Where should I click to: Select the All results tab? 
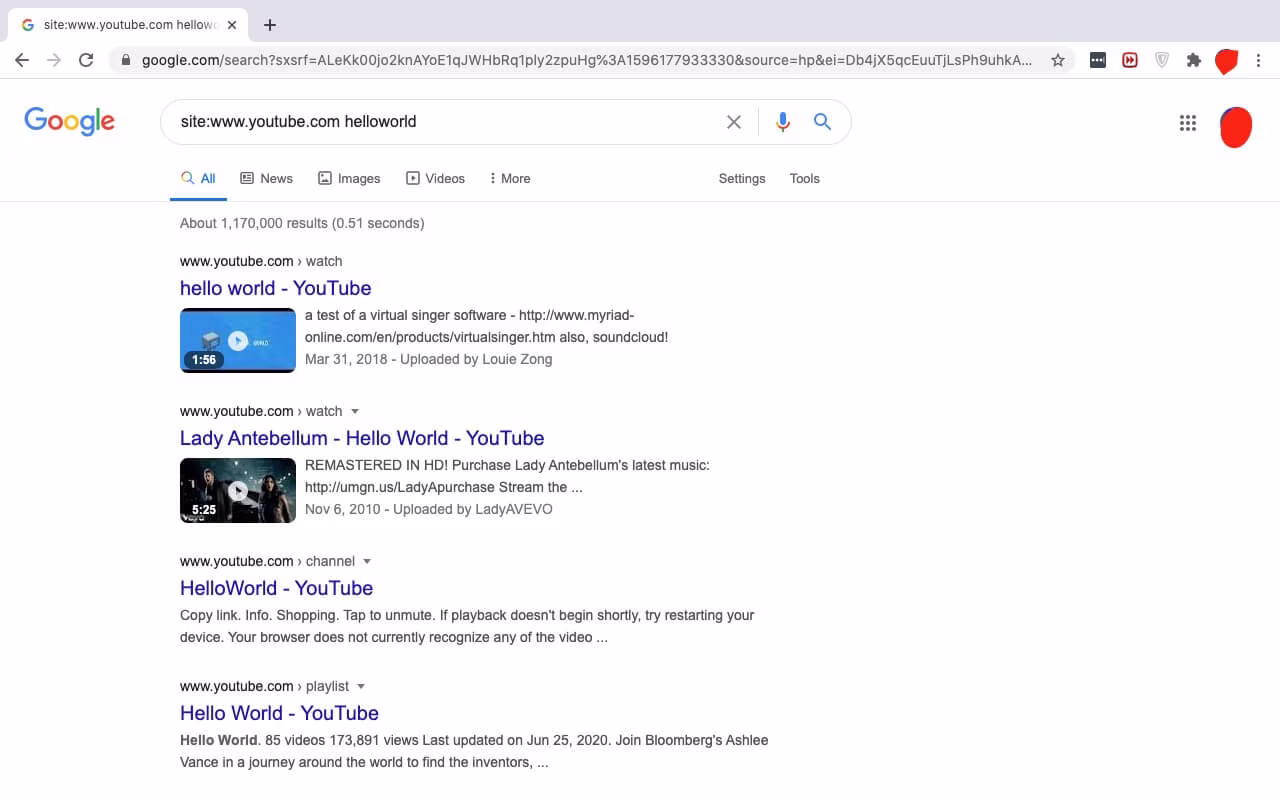tap(198, 178)
